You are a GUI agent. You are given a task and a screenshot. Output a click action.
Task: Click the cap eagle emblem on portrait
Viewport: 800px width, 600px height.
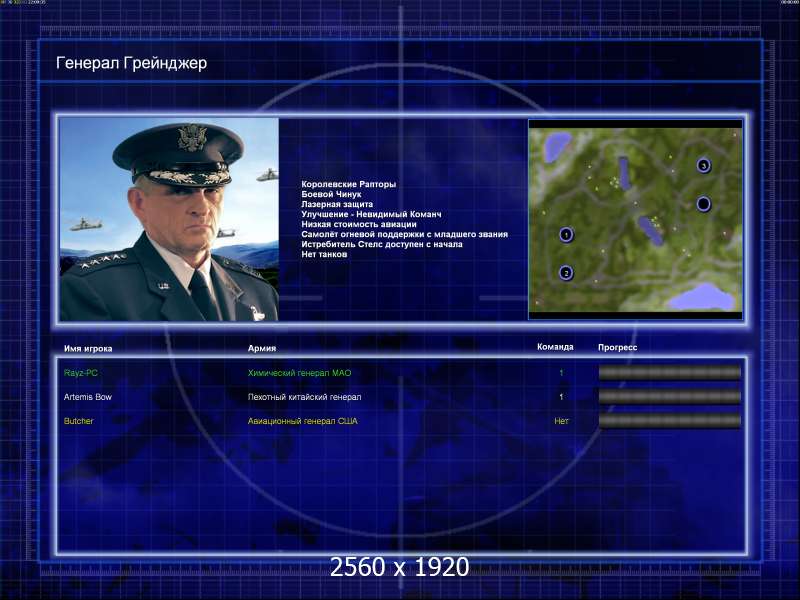193,137
